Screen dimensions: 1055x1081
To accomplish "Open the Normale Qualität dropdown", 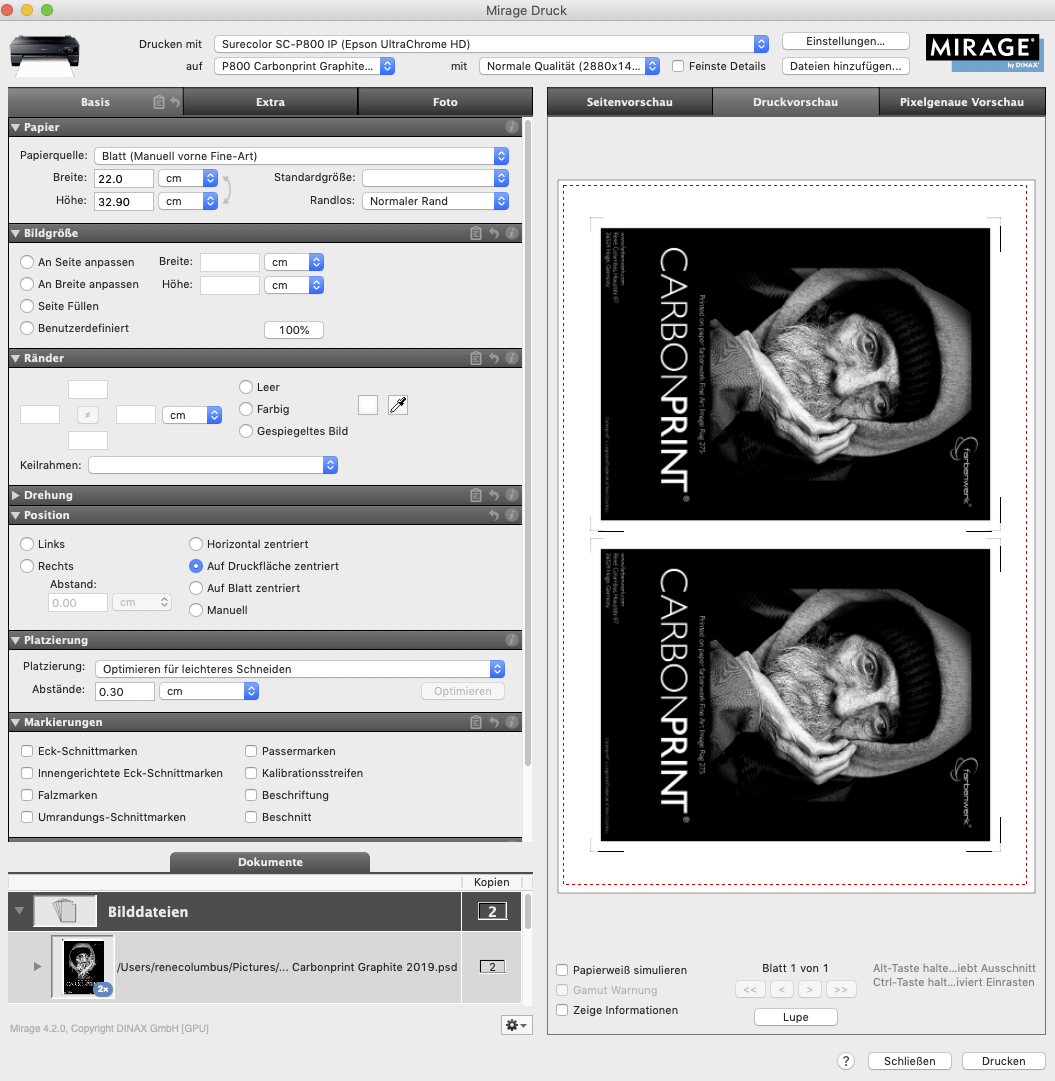I will [570, 66].
